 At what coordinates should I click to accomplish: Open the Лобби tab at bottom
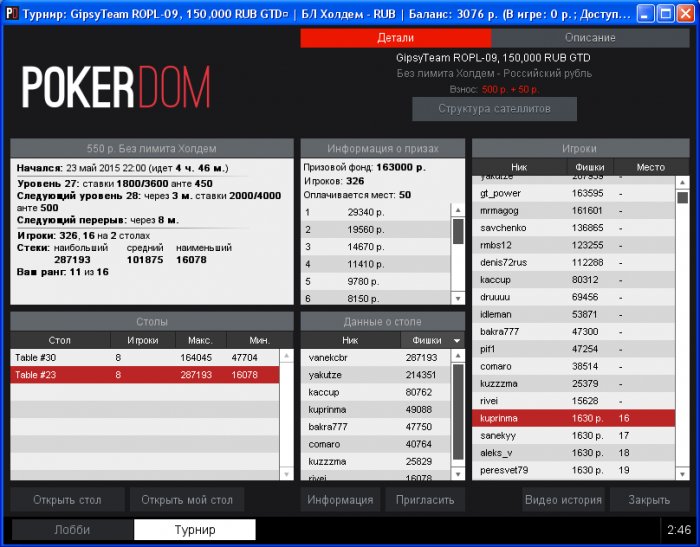72,530
